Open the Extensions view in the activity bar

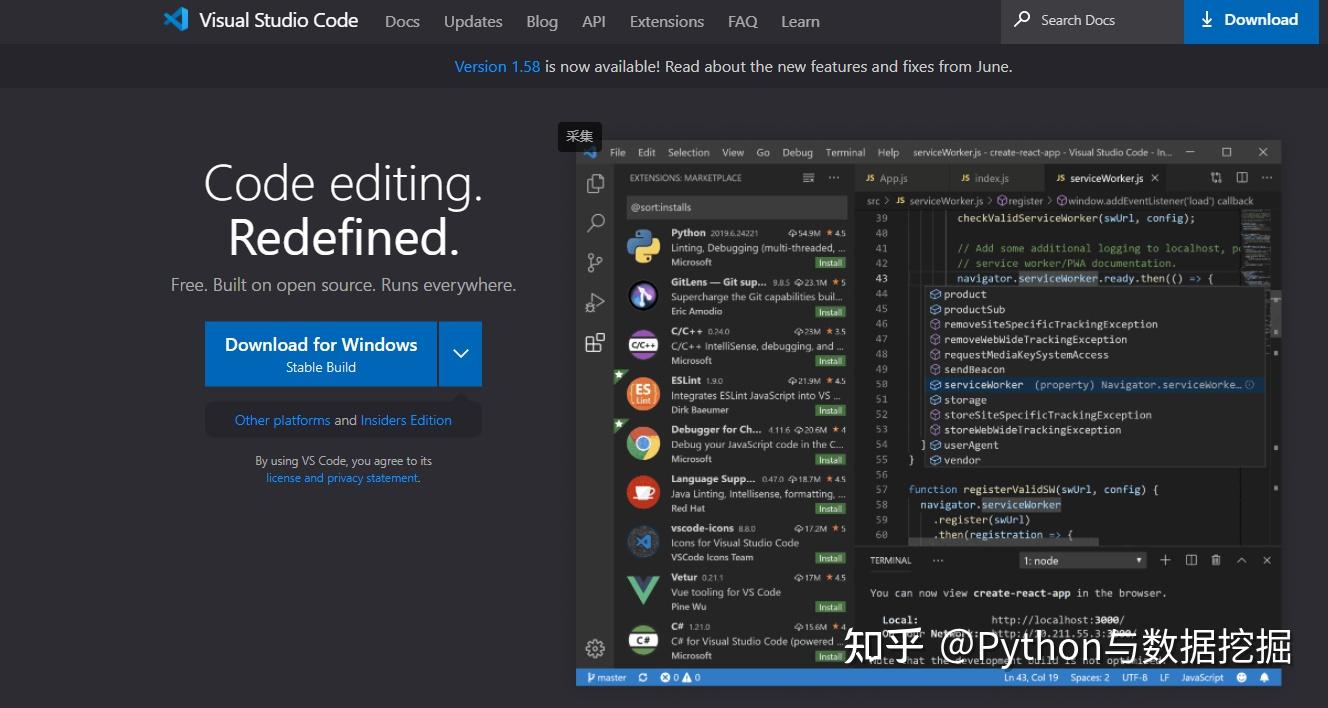coord(595,342)
